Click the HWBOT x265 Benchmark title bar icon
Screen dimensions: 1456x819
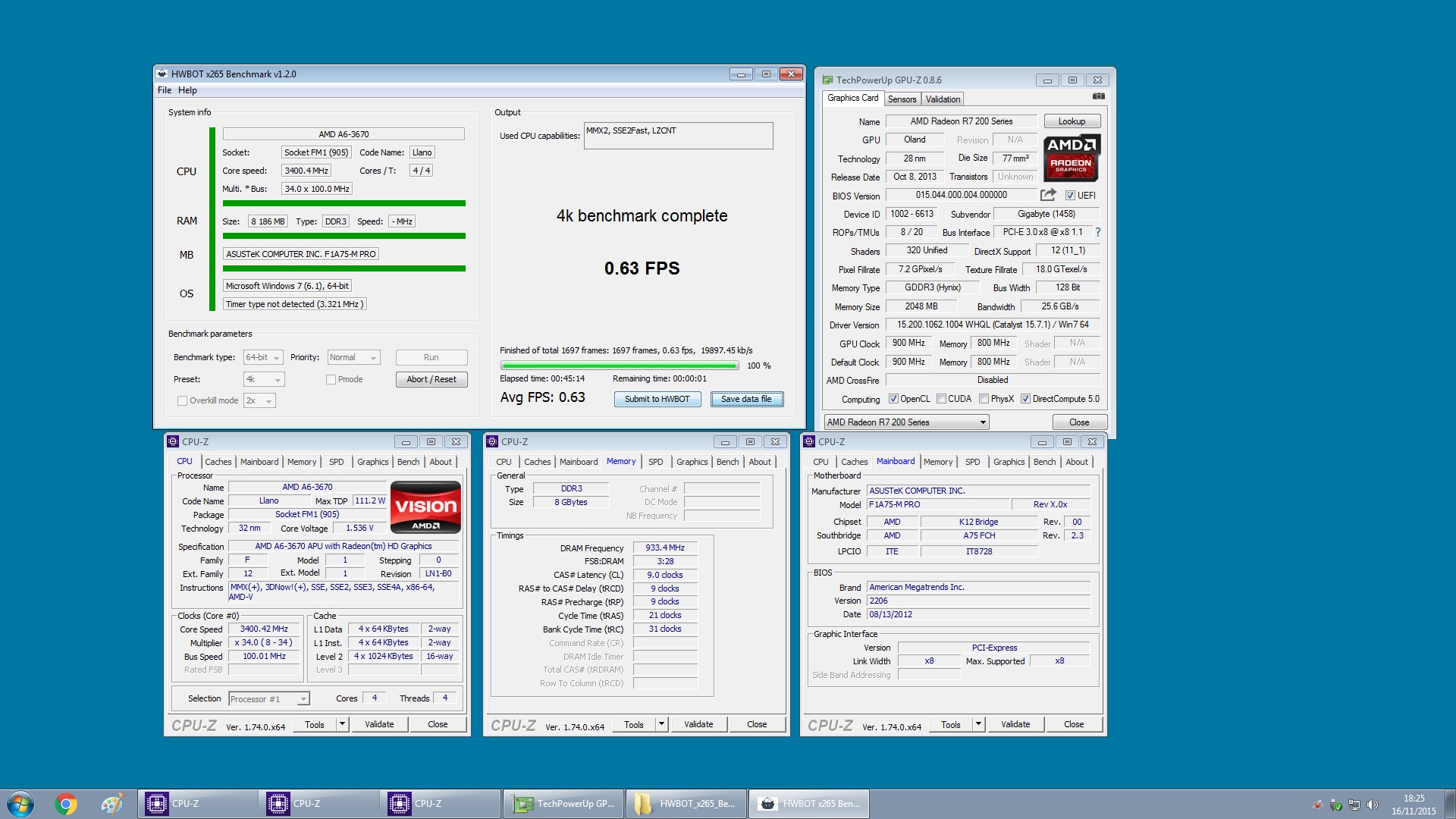(162, 74)
